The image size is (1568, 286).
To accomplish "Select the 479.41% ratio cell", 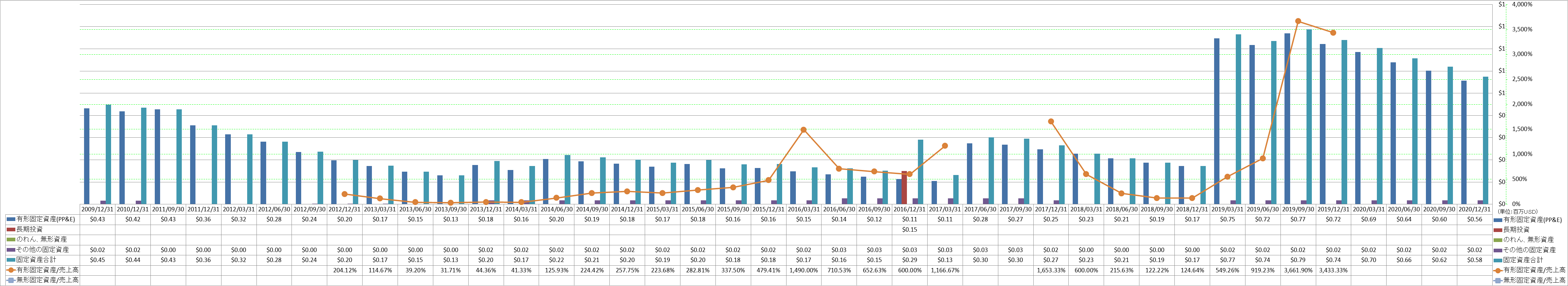I will (768, 270).
